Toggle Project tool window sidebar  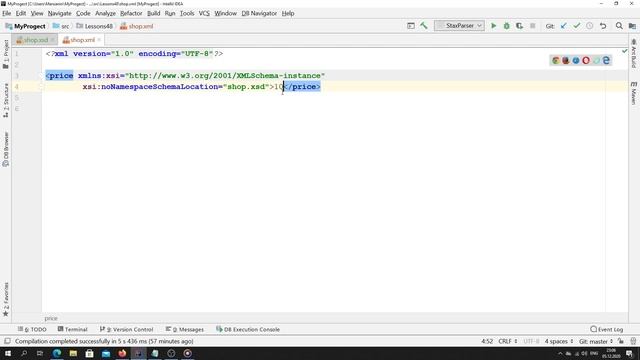pos(6,54)
